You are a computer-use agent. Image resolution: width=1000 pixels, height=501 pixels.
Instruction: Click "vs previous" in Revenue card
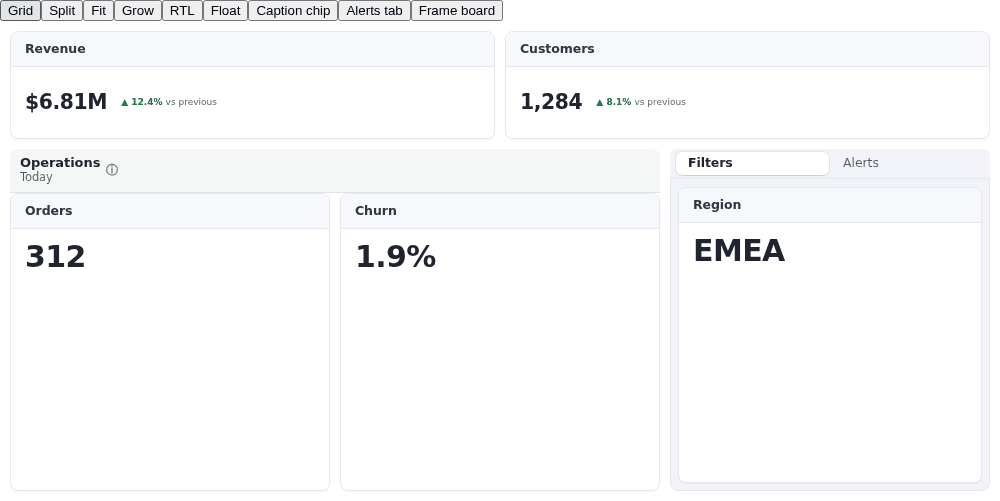191,102
